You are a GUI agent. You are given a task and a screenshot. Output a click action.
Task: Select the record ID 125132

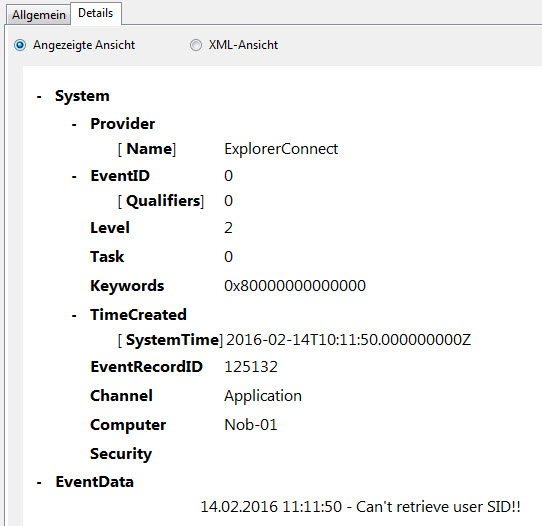(x=251, y=367)
